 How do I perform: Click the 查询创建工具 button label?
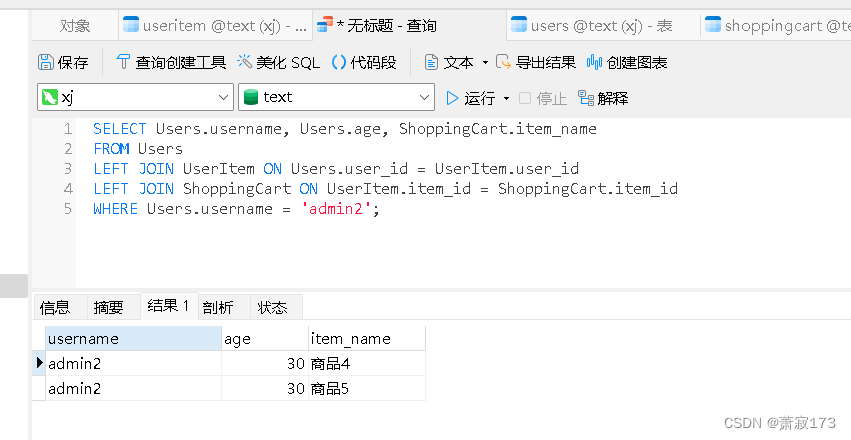(x=180, y=62)
